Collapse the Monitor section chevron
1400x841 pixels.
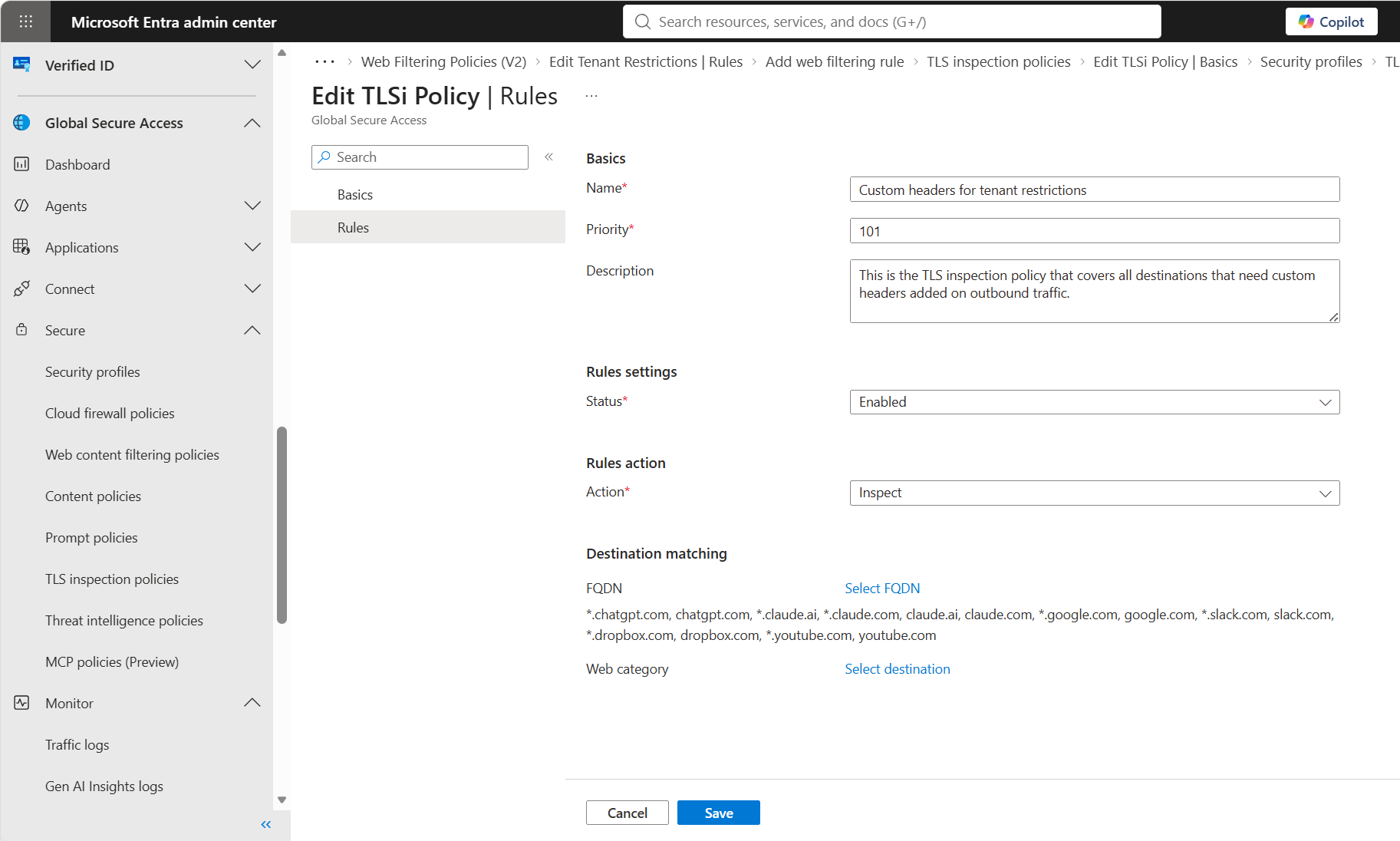point(252,703)
